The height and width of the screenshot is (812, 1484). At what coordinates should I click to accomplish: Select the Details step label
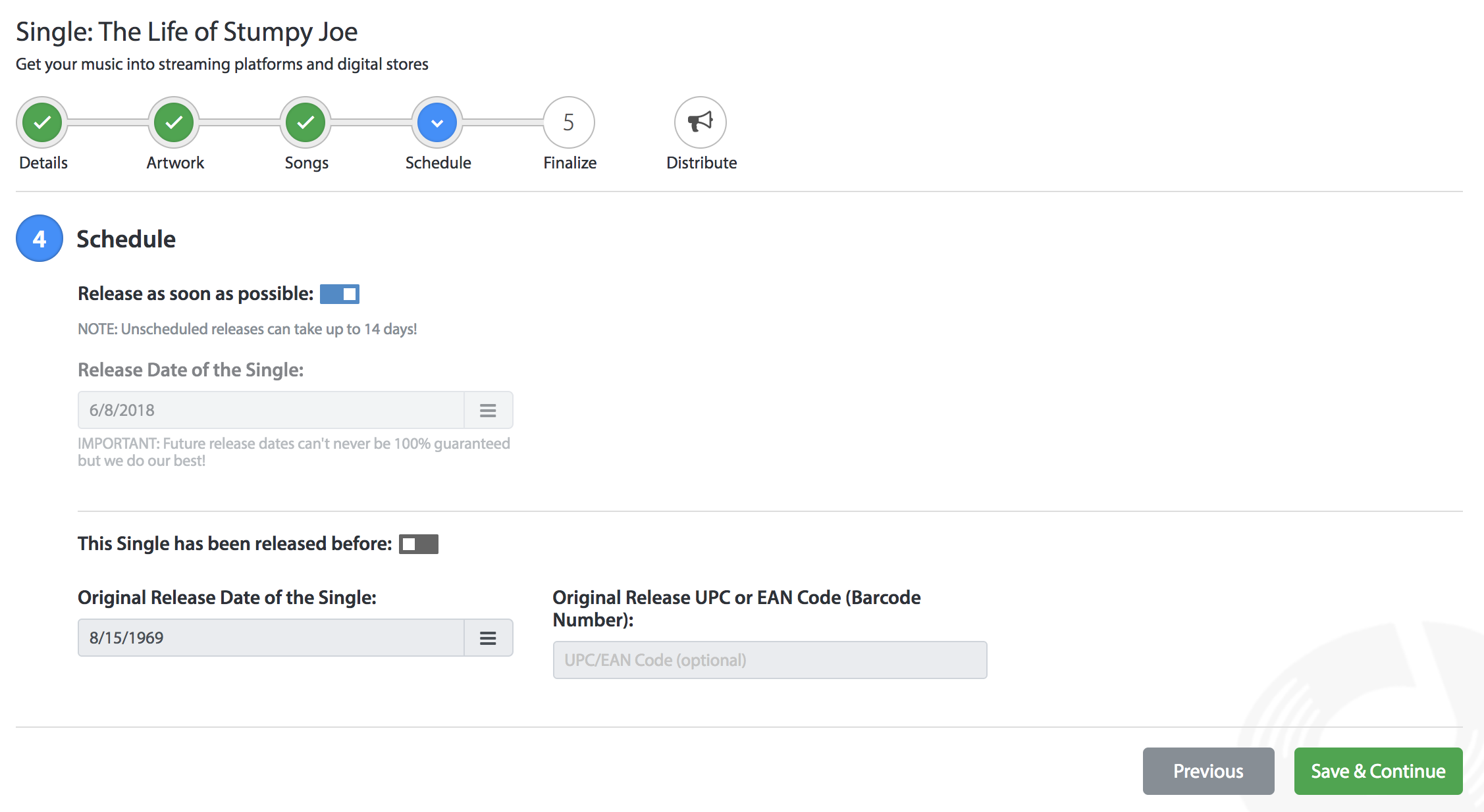pos(43,163)
